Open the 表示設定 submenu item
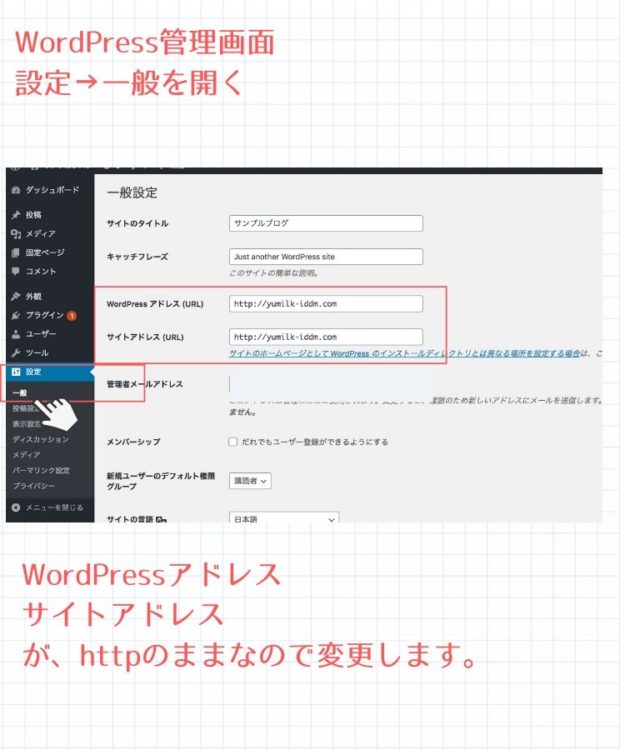The height and width of the screenshot is (750, 625). pyautogui.click(x=27, y=424)
